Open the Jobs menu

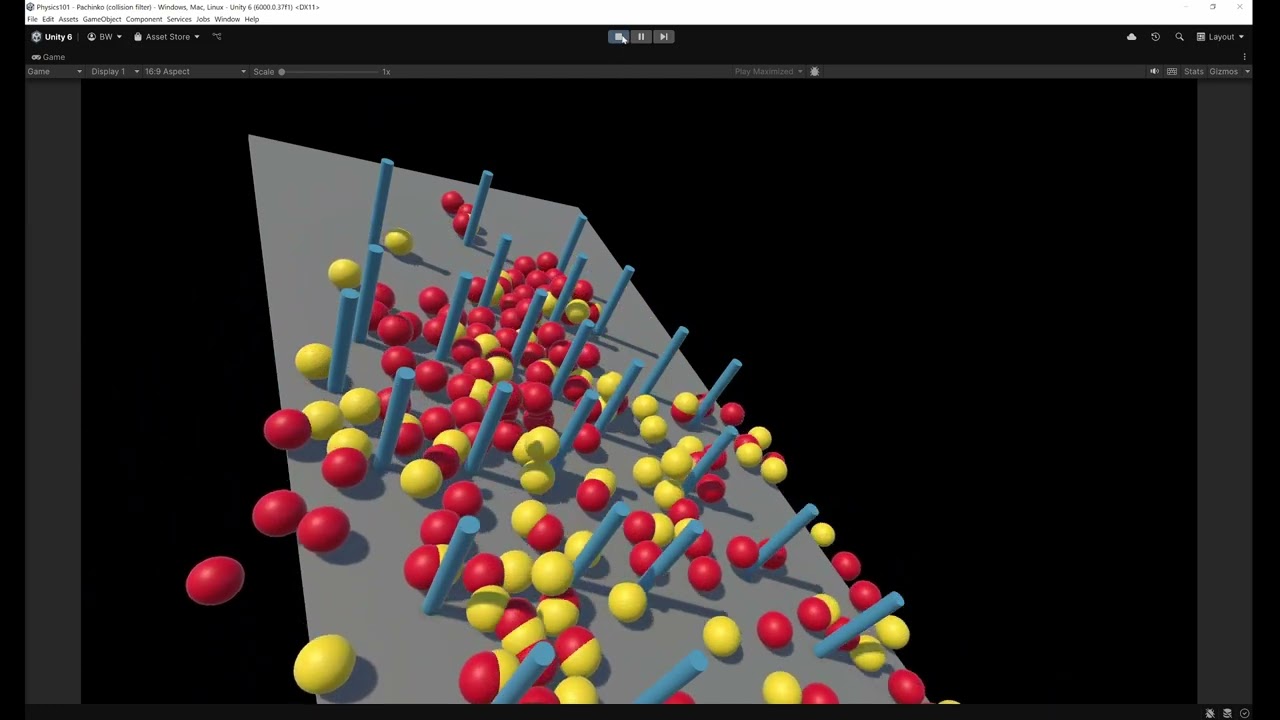click(203, 19)
